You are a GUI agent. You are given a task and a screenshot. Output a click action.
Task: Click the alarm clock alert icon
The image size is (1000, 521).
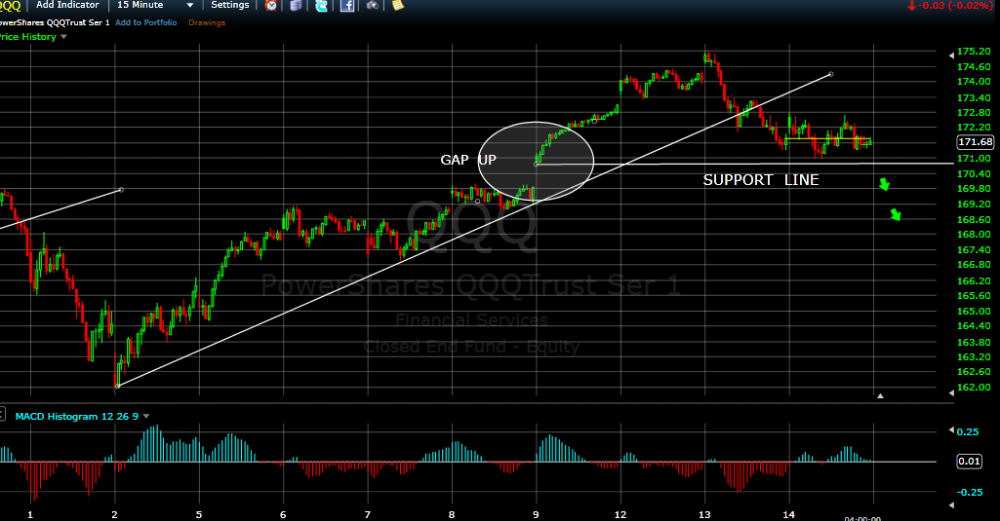(x=271, y=6)
